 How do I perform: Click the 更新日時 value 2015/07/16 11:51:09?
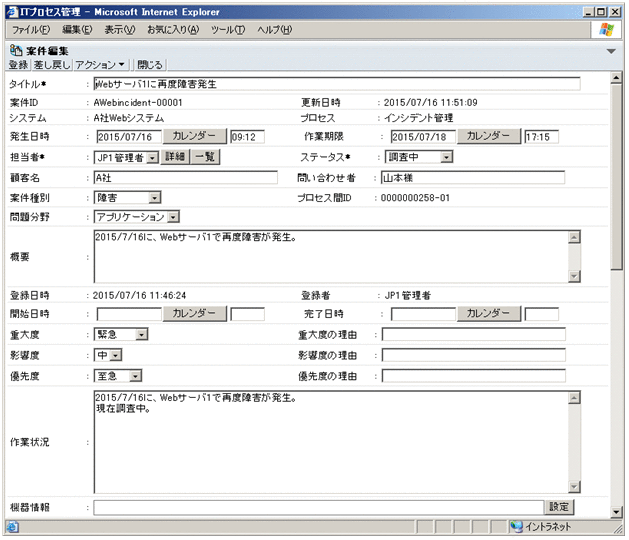point(430,103)
